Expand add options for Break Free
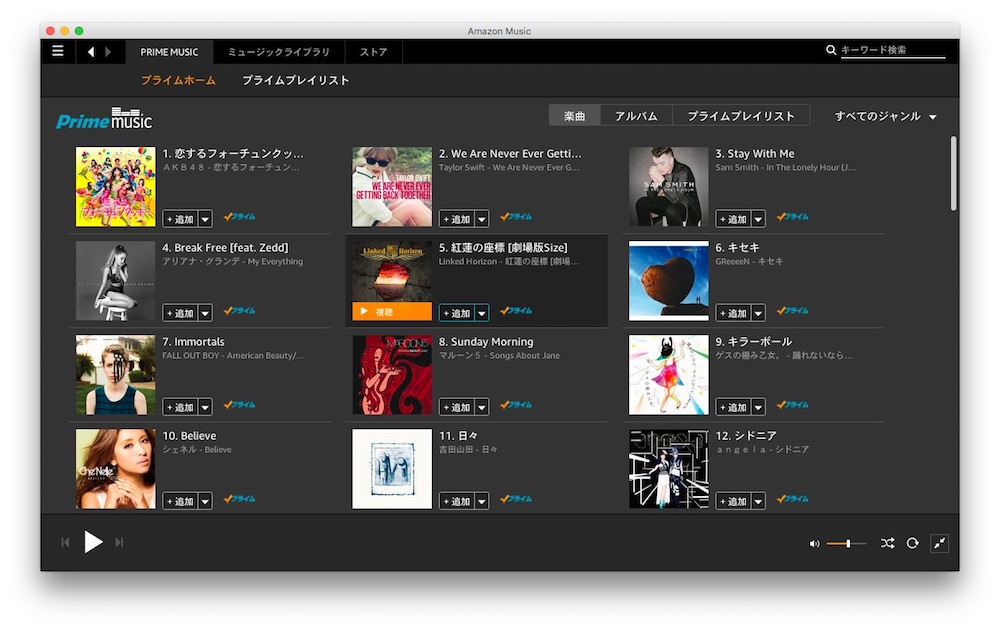The image size is (1000, 629). pyautogui.click(x=205, y=313)
